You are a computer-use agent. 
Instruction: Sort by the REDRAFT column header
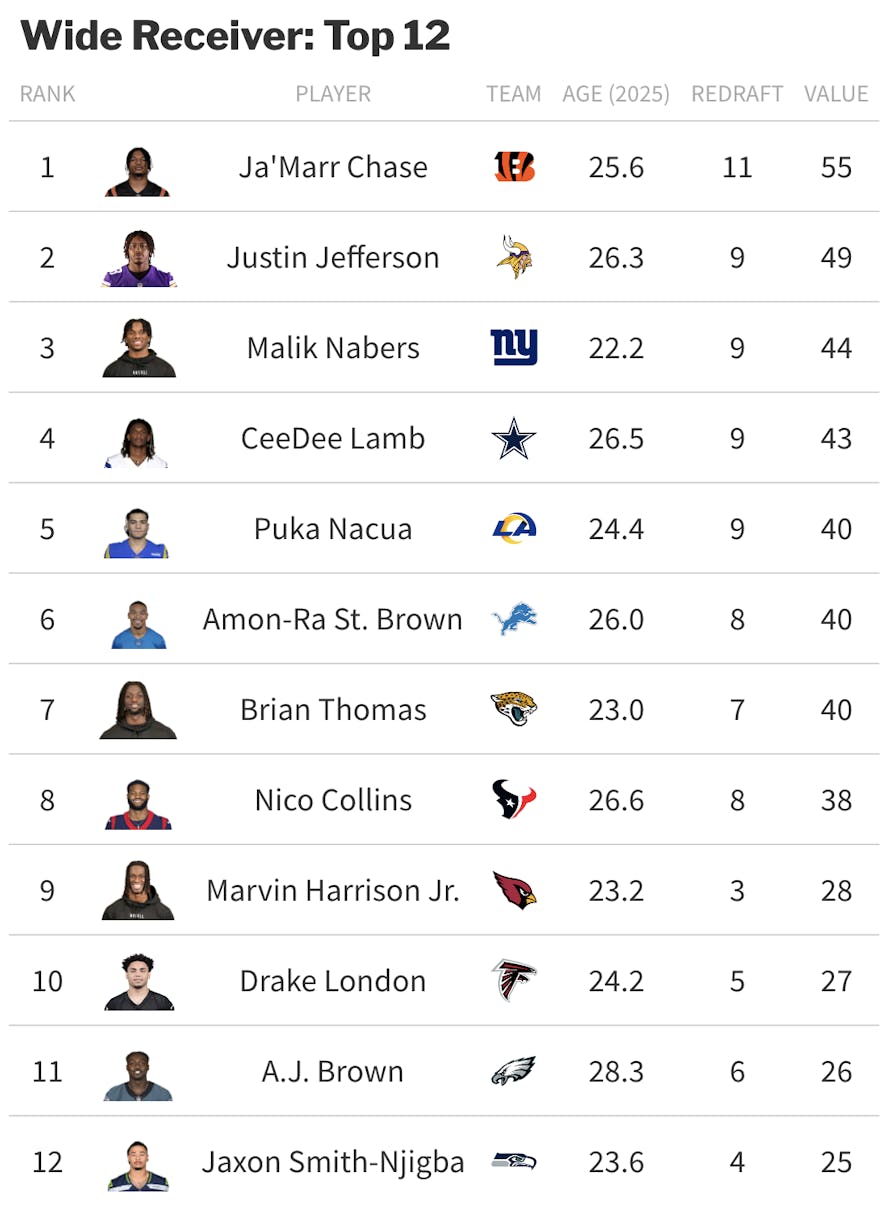click(737, 94)
